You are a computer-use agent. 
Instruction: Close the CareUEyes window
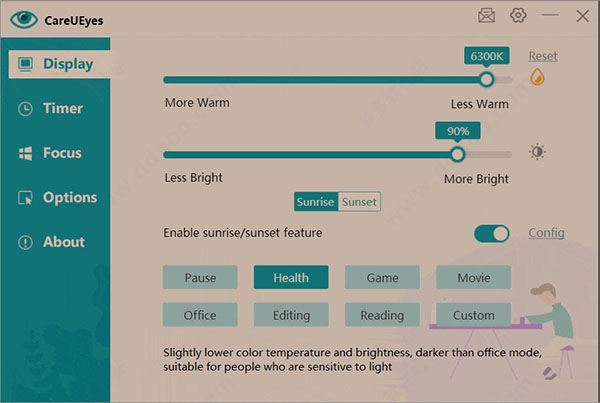pos(583,16)
